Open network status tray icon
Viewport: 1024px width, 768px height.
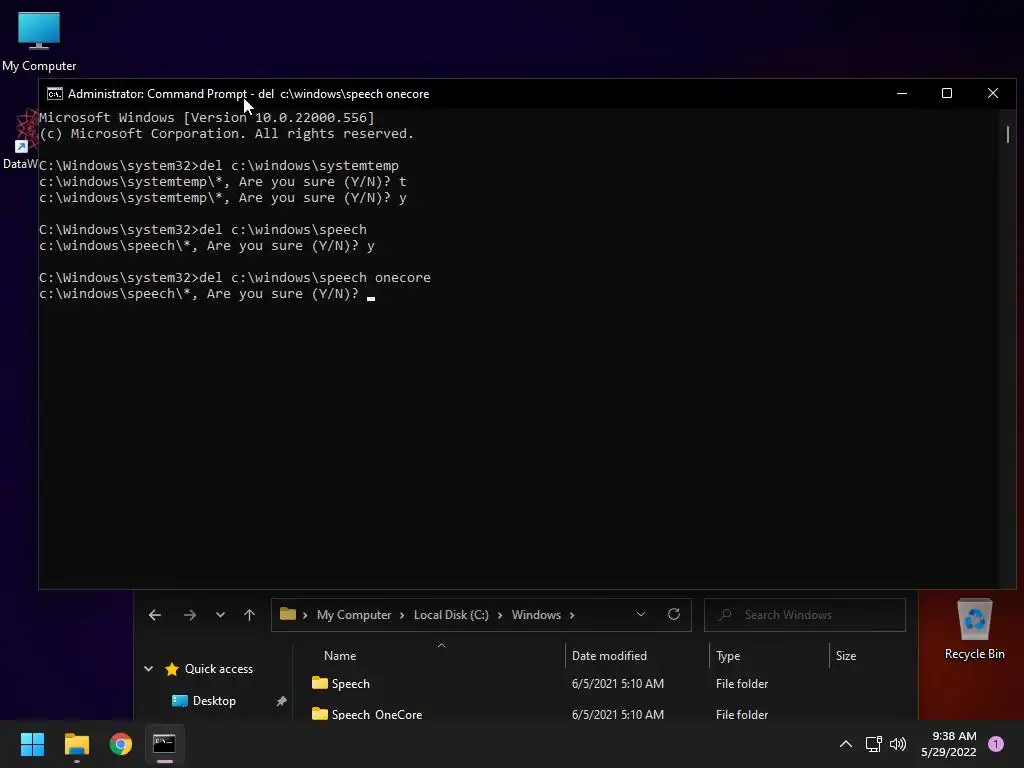(x=873, y=744)
